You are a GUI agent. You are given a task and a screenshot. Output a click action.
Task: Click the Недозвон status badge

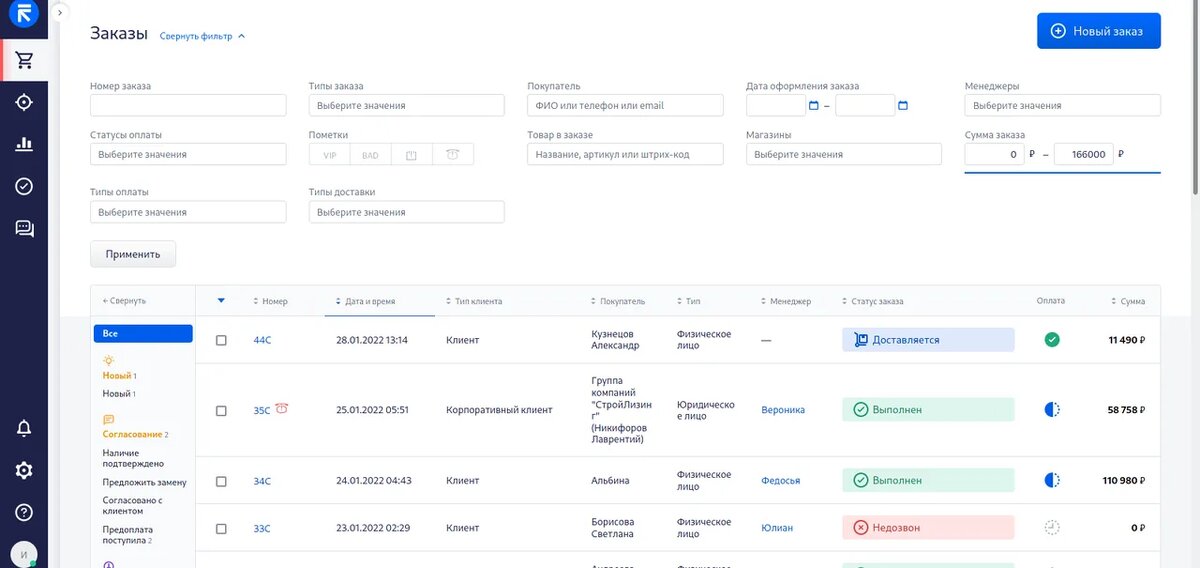928,527
